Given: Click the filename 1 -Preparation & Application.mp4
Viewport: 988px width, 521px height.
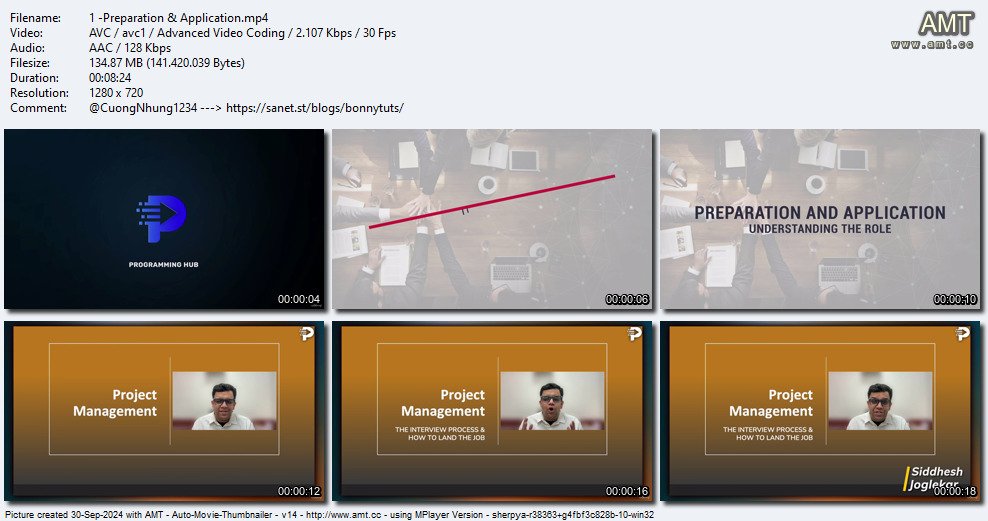Looking at the screenshot, I should (178, 18).
